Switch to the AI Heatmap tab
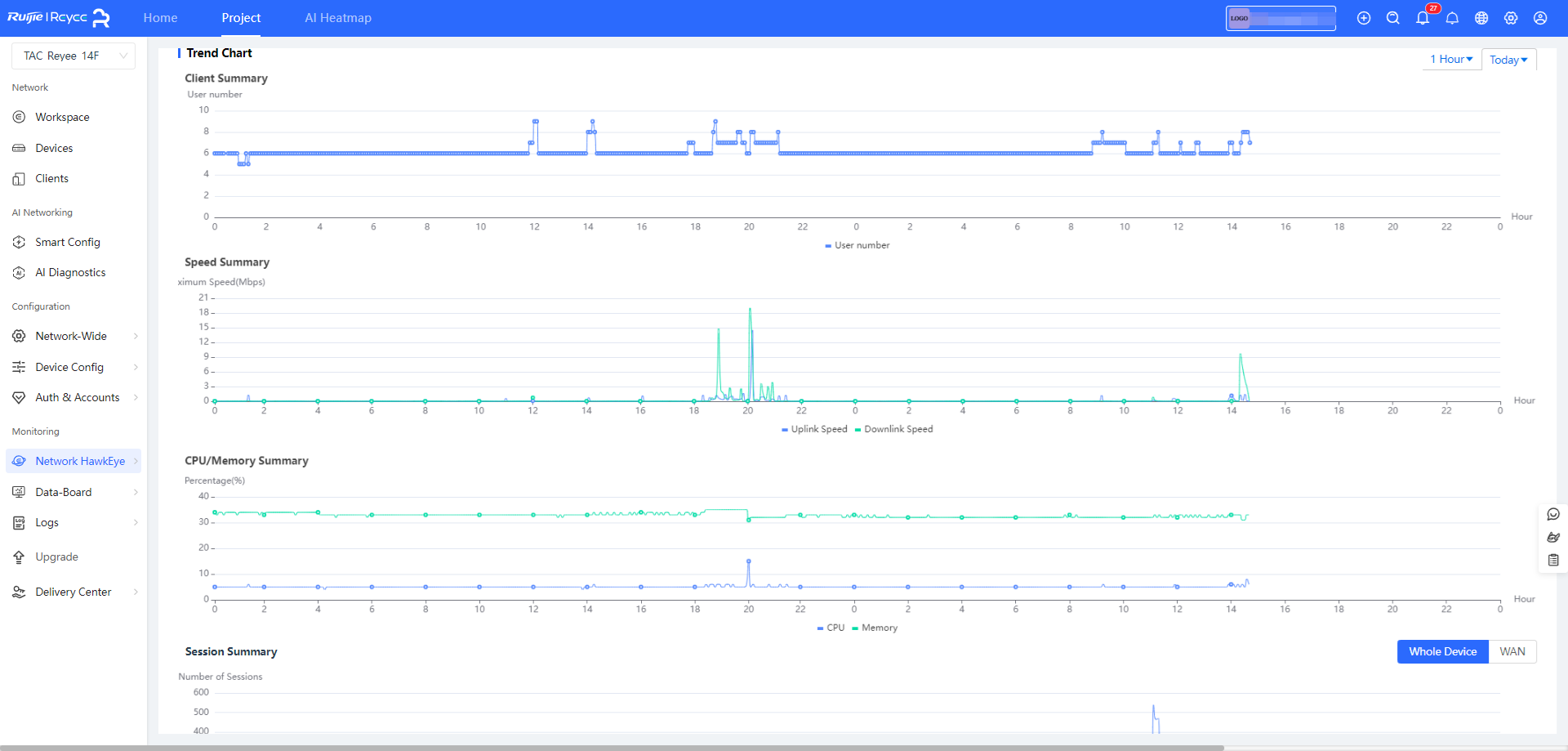 tap(338, 18)
